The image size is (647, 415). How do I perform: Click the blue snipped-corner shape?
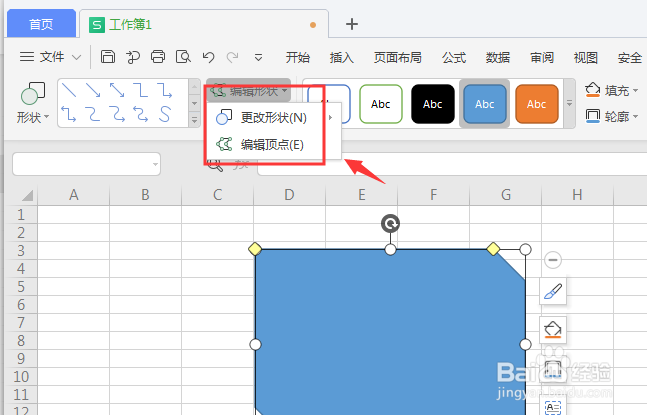(390, 332)
